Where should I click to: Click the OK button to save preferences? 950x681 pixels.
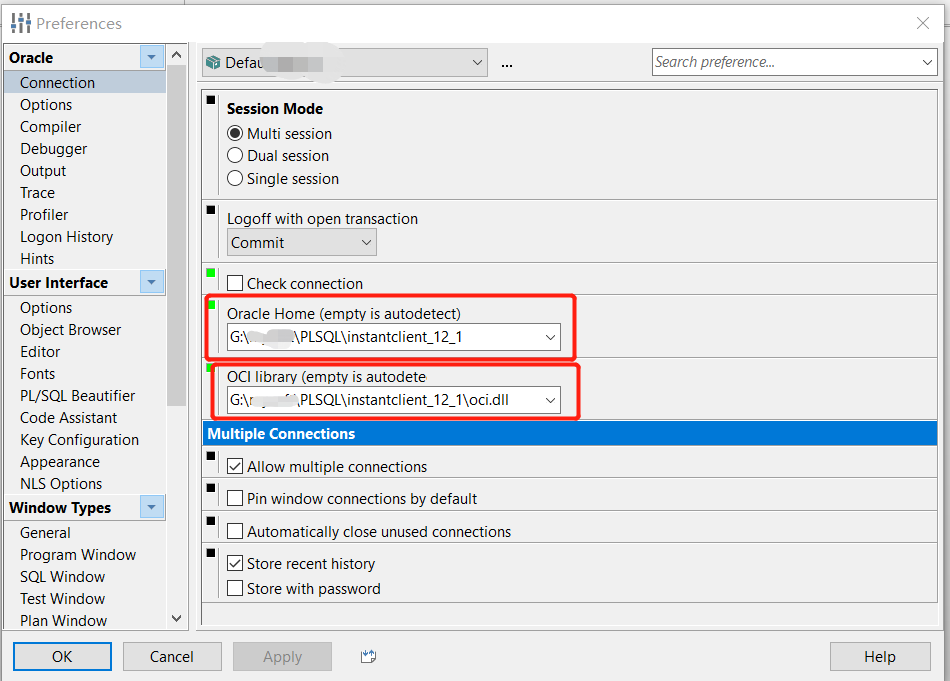click(62, 656)
